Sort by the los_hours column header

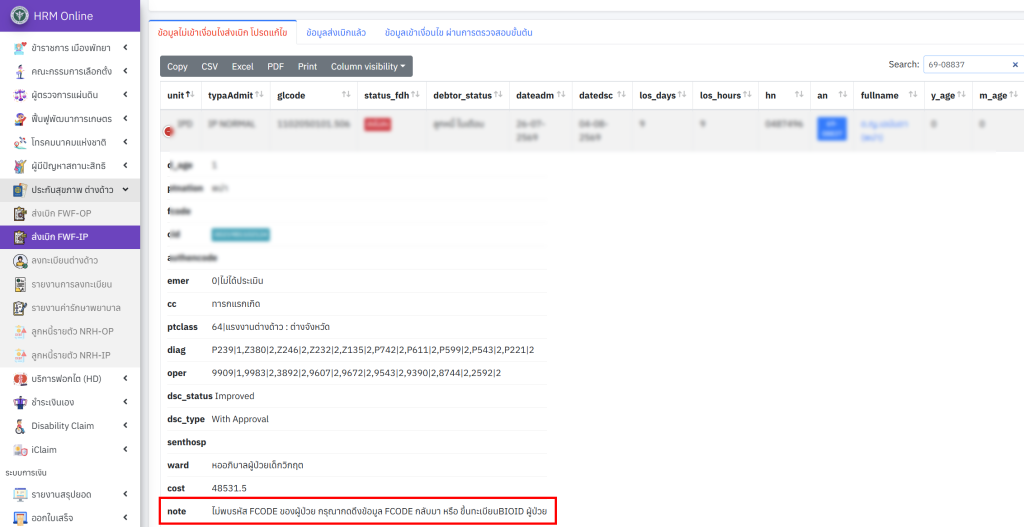point(725,95)
